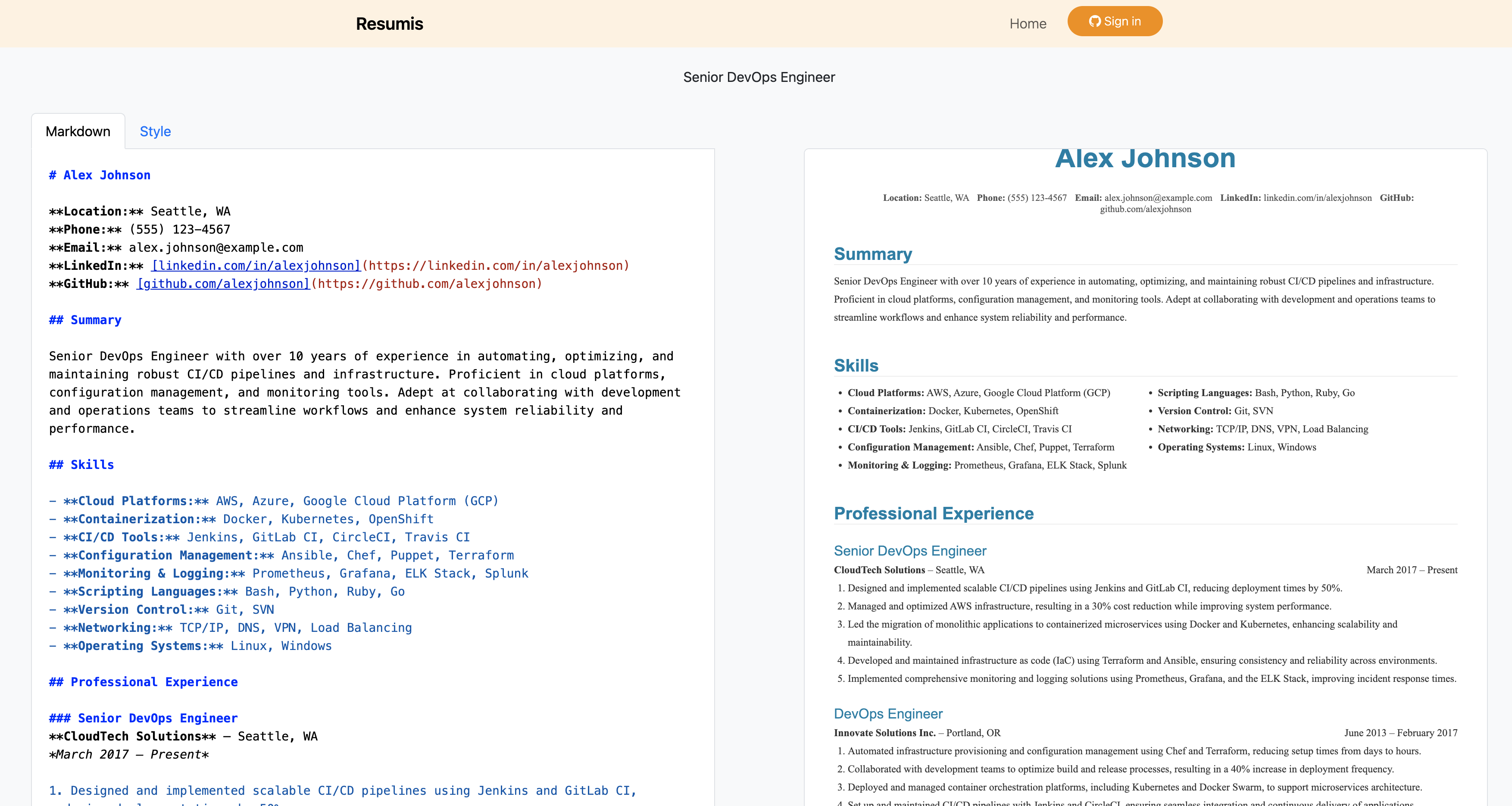Click the Networking line in the editor
1512x806 pixels.
(230, 628)
